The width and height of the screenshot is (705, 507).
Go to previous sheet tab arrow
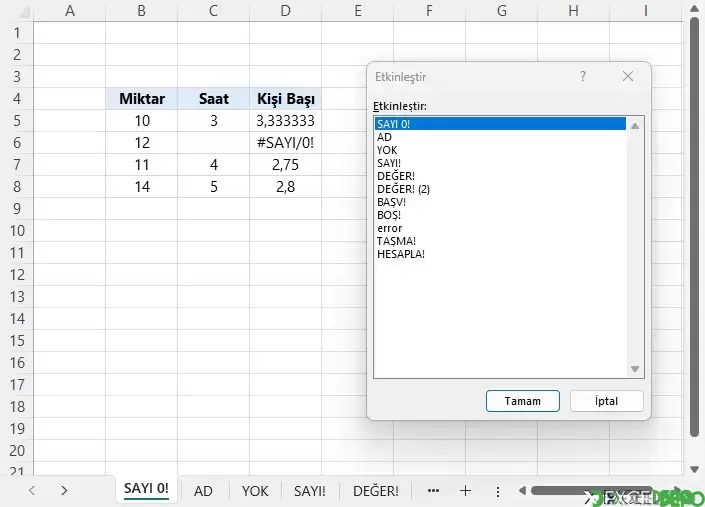32,490
